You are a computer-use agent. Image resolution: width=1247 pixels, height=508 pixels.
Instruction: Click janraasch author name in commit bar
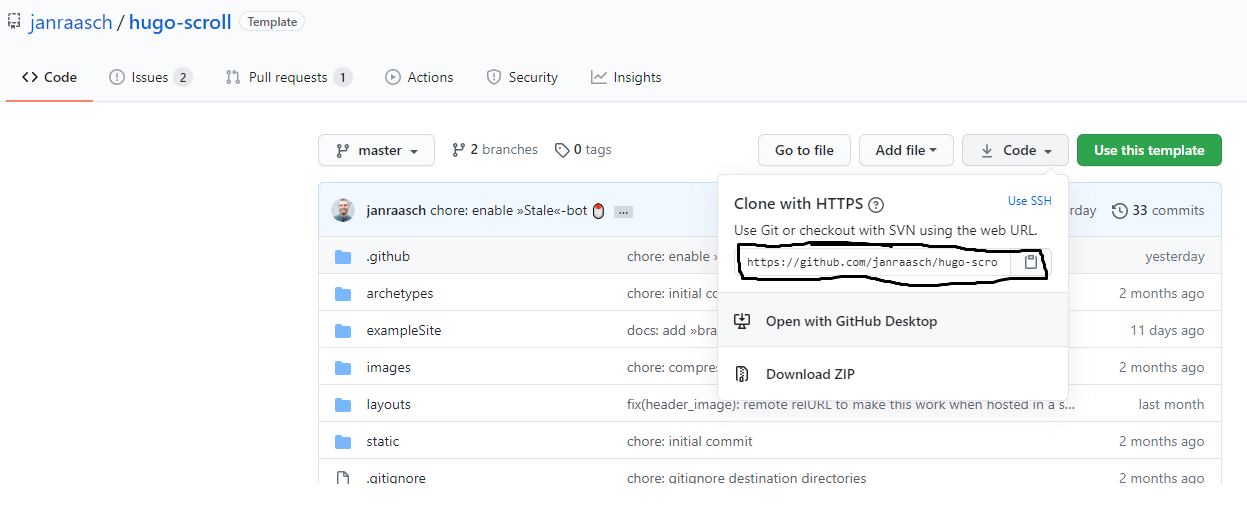(396, 211)
